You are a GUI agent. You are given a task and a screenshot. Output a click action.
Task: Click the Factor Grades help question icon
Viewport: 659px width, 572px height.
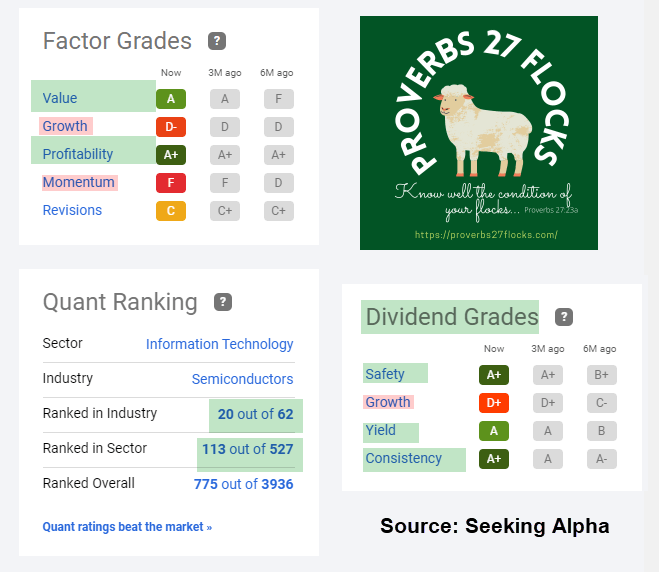tap(217, 41)
